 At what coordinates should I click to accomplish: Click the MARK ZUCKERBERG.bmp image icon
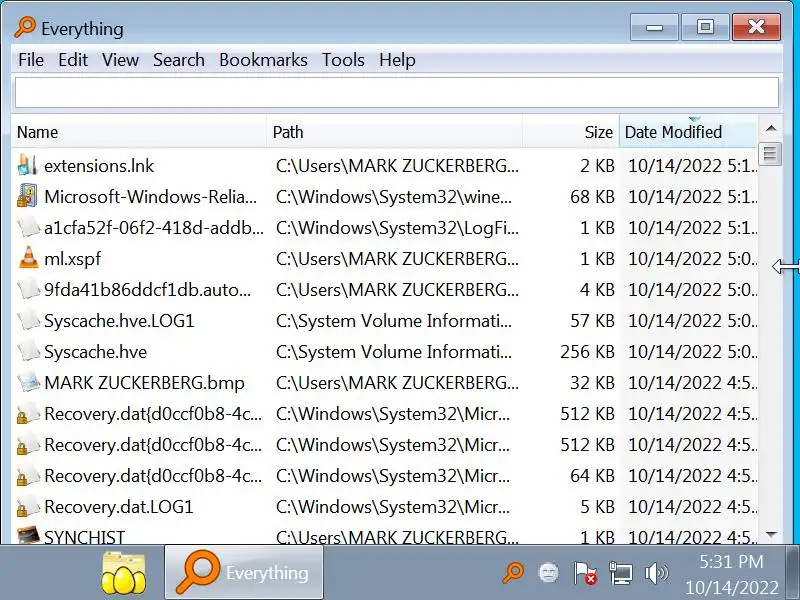pos(28,383)
